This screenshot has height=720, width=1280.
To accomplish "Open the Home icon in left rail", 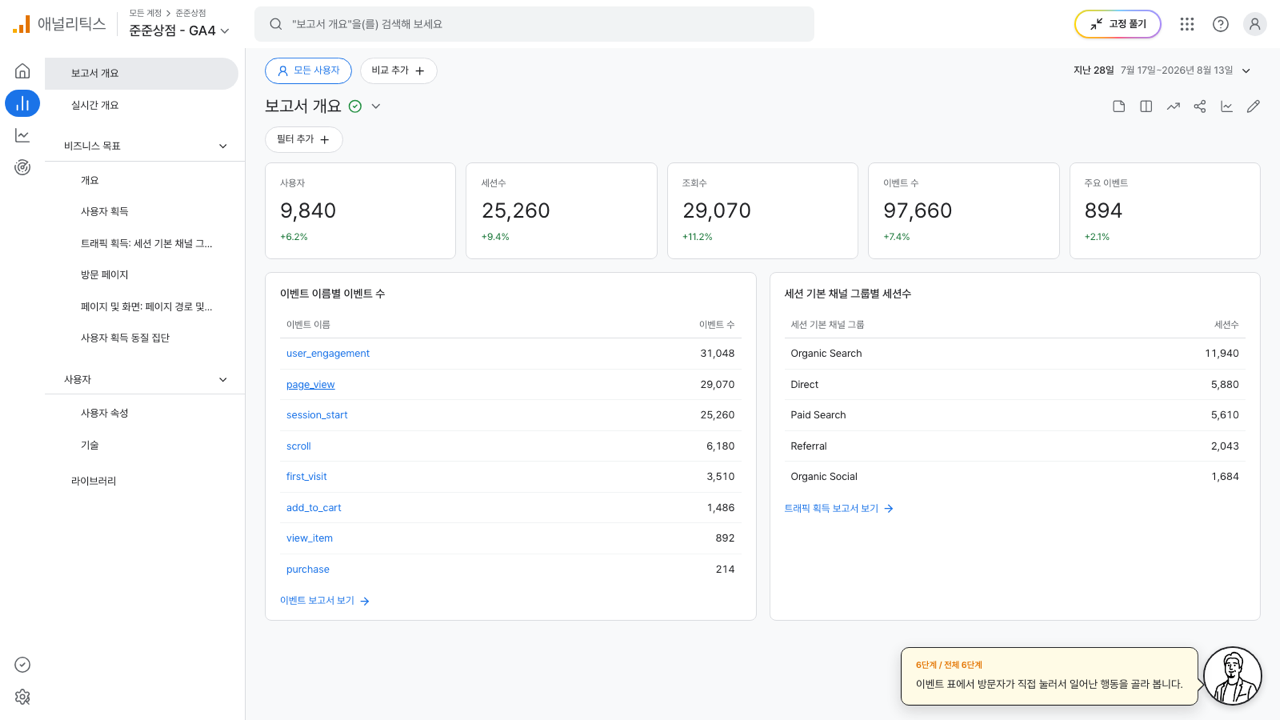I will tap(22, 71).
